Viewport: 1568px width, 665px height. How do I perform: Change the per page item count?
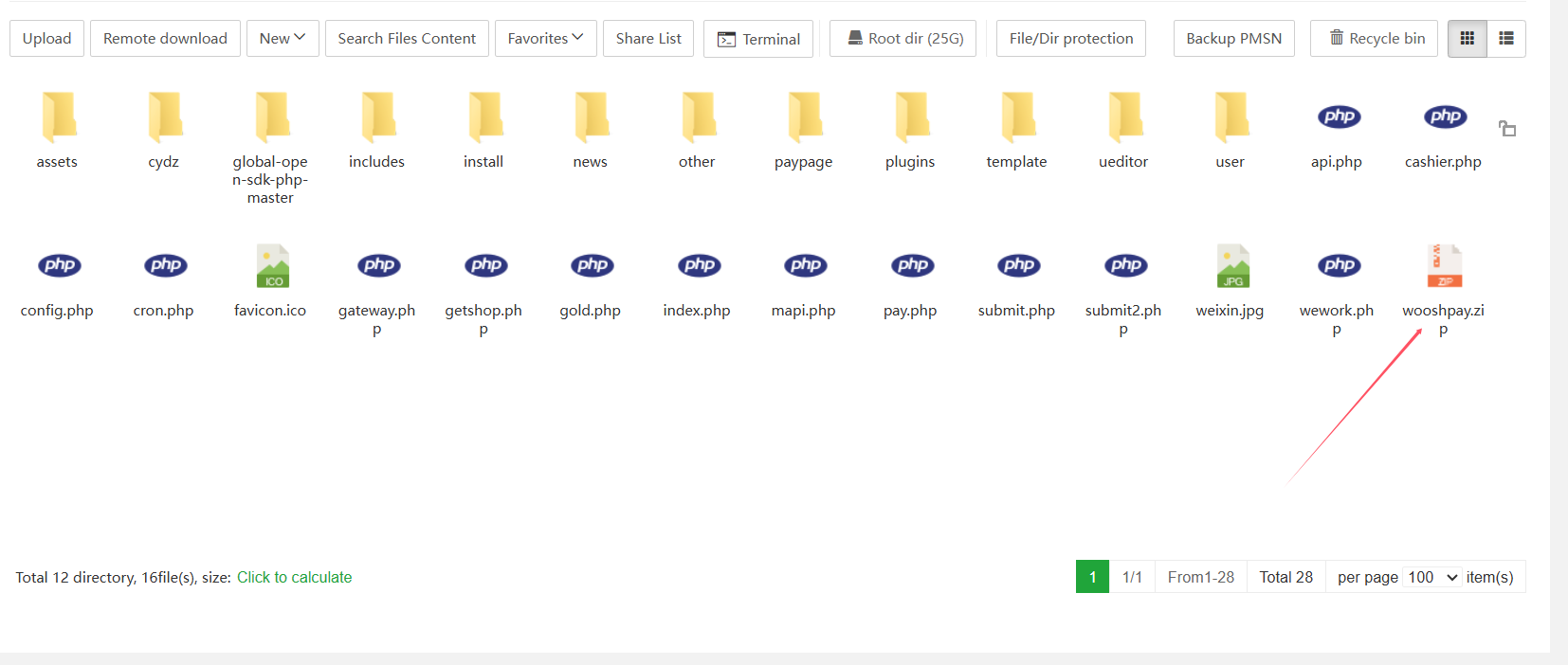coord(1431,577)
